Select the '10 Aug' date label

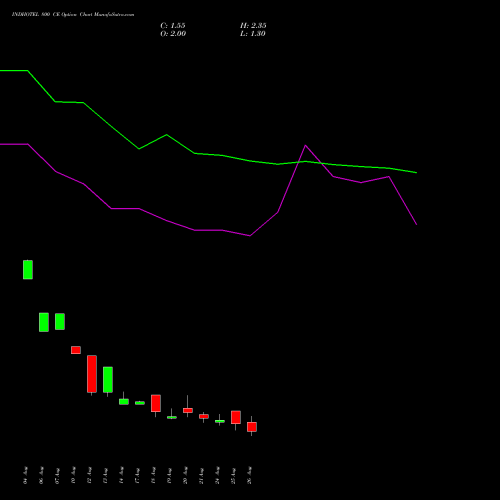[73, 475]
